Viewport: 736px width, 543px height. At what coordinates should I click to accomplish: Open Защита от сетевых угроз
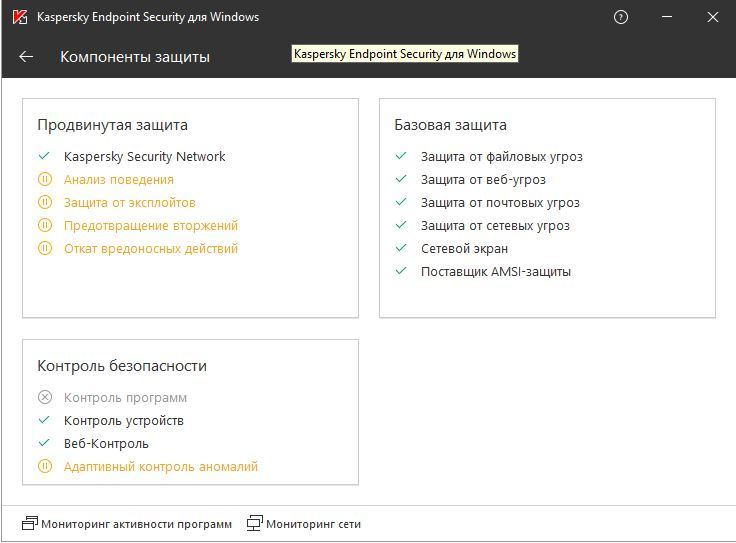[x=496, y=226]
